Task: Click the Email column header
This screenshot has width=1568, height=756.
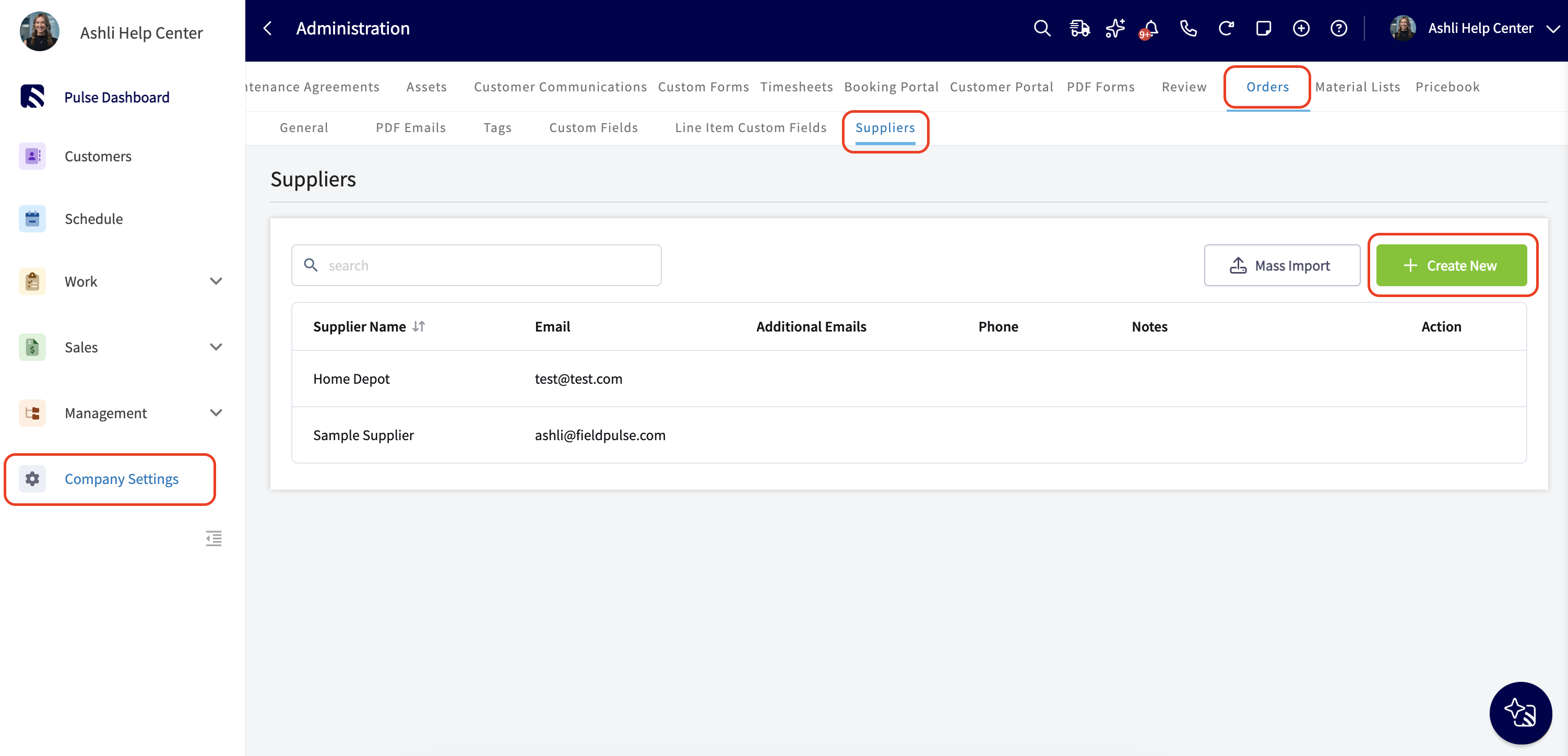Action: point(552,326)
